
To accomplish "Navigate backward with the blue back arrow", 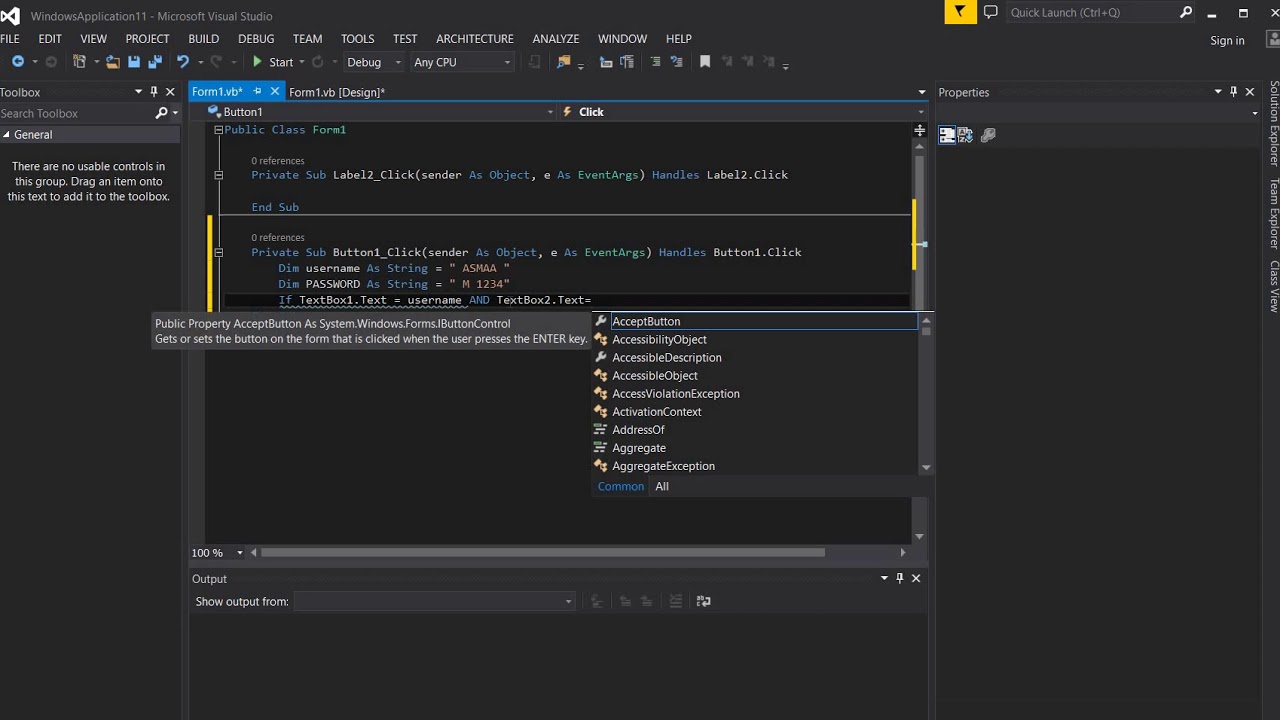I will [x=17, y=62].
